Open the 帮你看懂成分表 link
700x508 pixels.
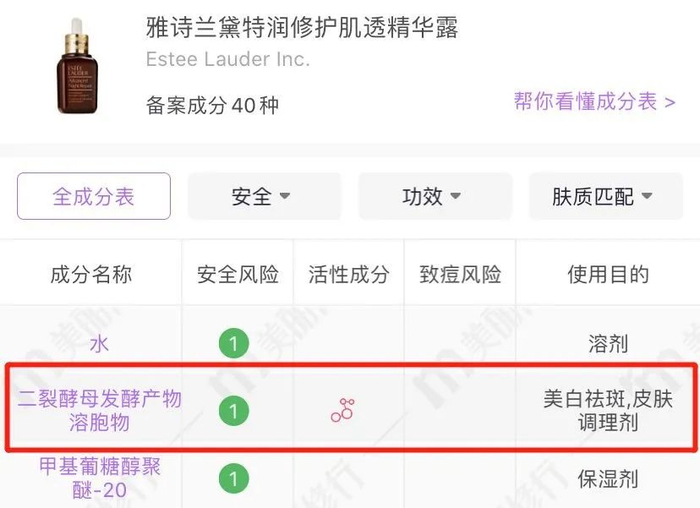(x=594, y=102)
